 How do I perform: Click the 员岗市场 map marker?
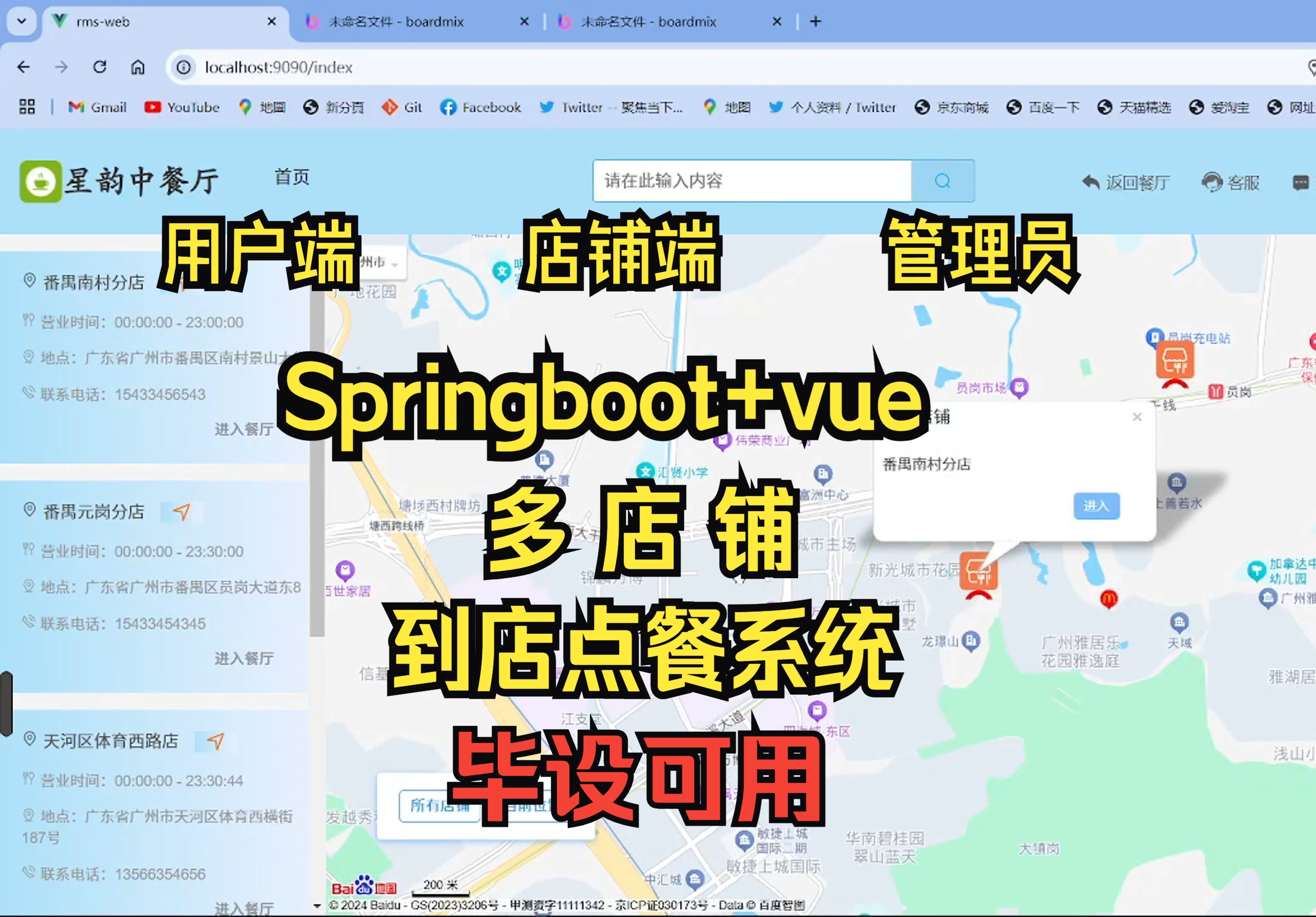pyautogui.click(x=1018, y=388)
